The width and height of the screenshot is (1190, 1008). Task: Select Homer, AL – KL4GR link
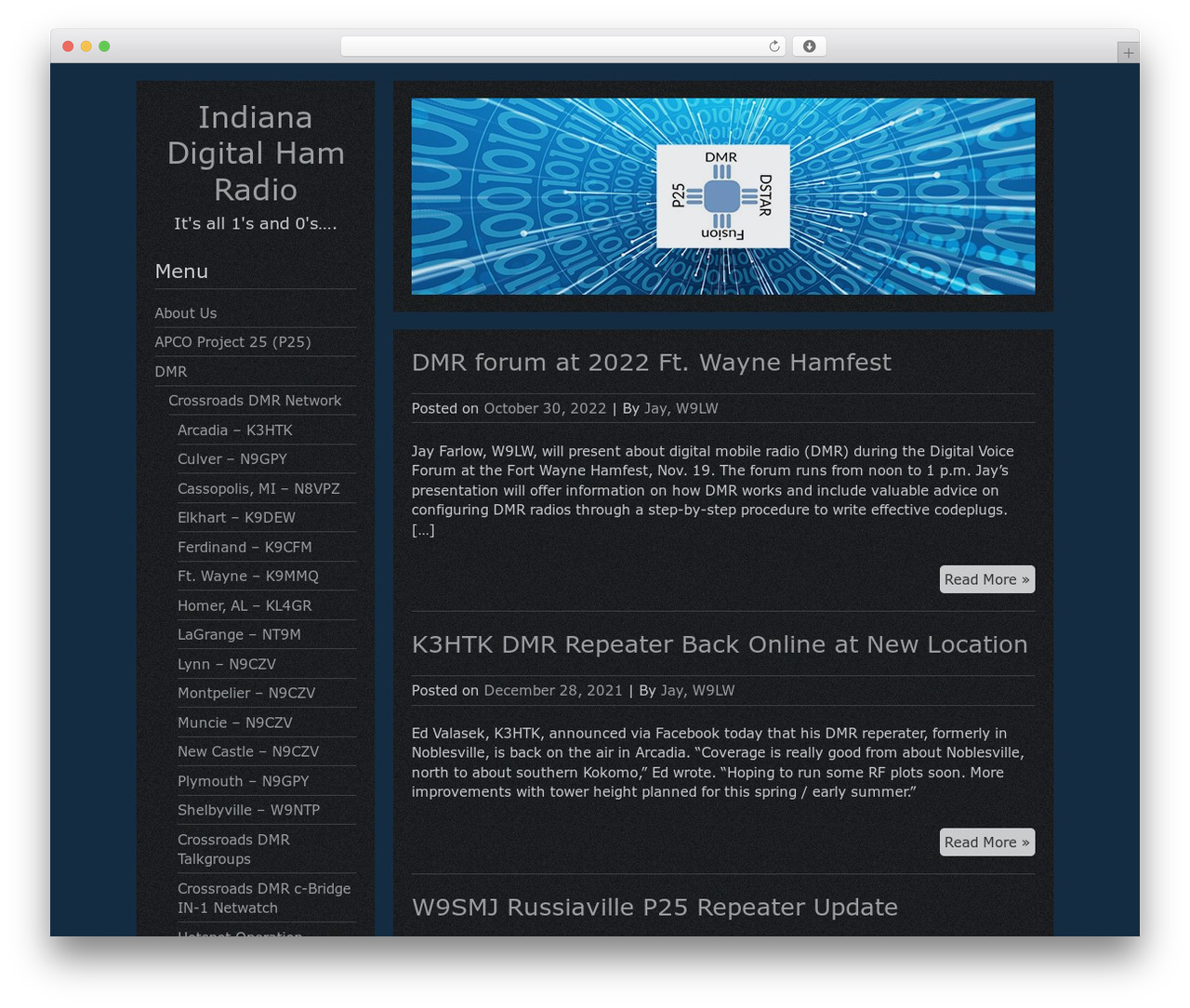point(245,606)
